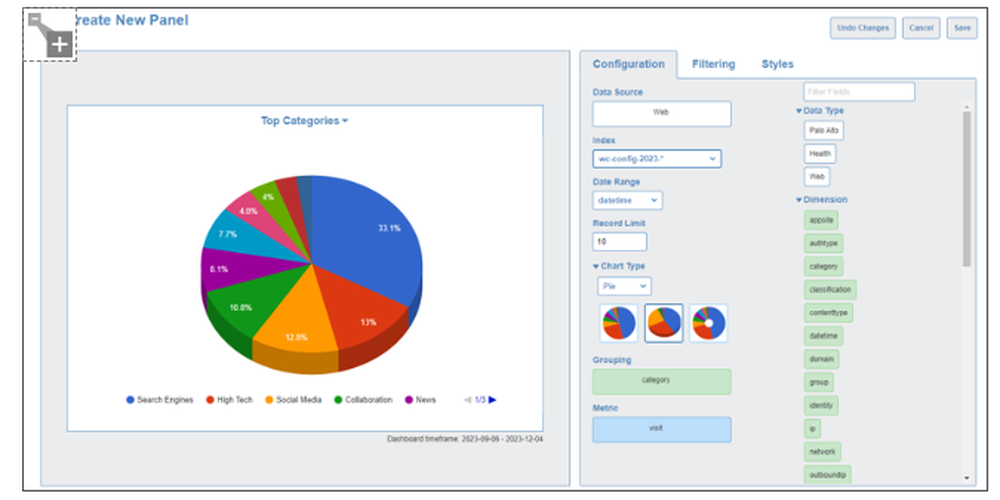Collapse the Data Type section
The width and height of the screenshot is (1000, 500).
coord(820,111)
